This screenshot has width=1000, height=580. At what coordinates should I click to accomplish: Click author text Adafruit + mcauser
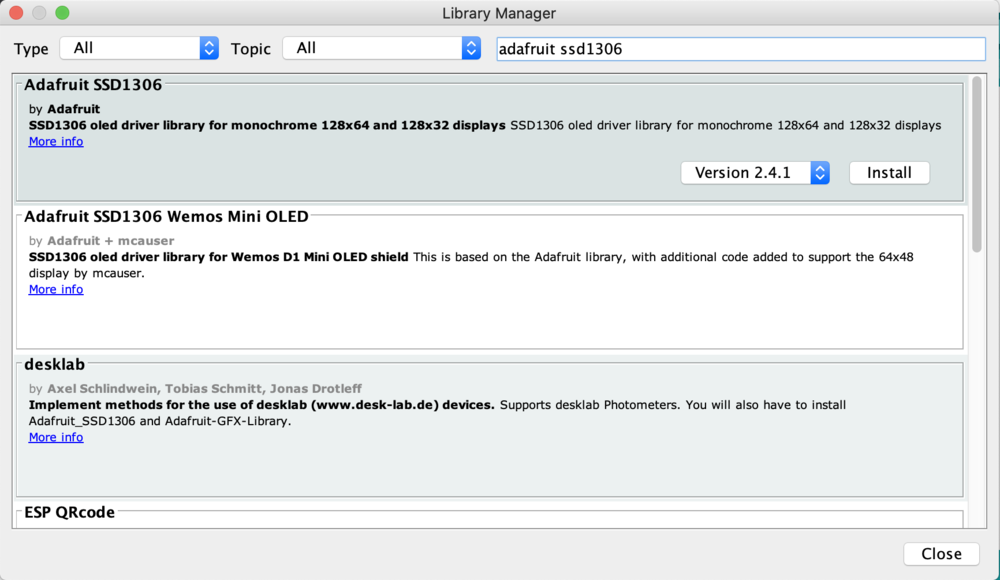(x=110, y=241)
